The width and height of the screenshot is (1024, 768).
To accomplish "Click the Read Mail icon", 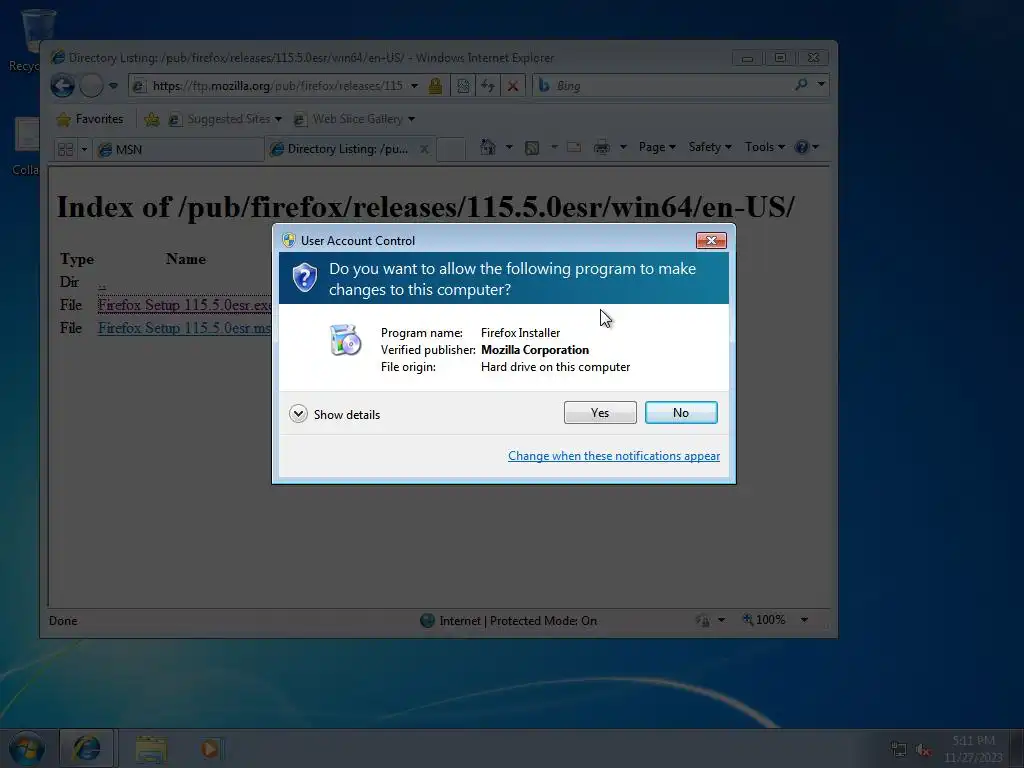I will [x=574, y=147].
